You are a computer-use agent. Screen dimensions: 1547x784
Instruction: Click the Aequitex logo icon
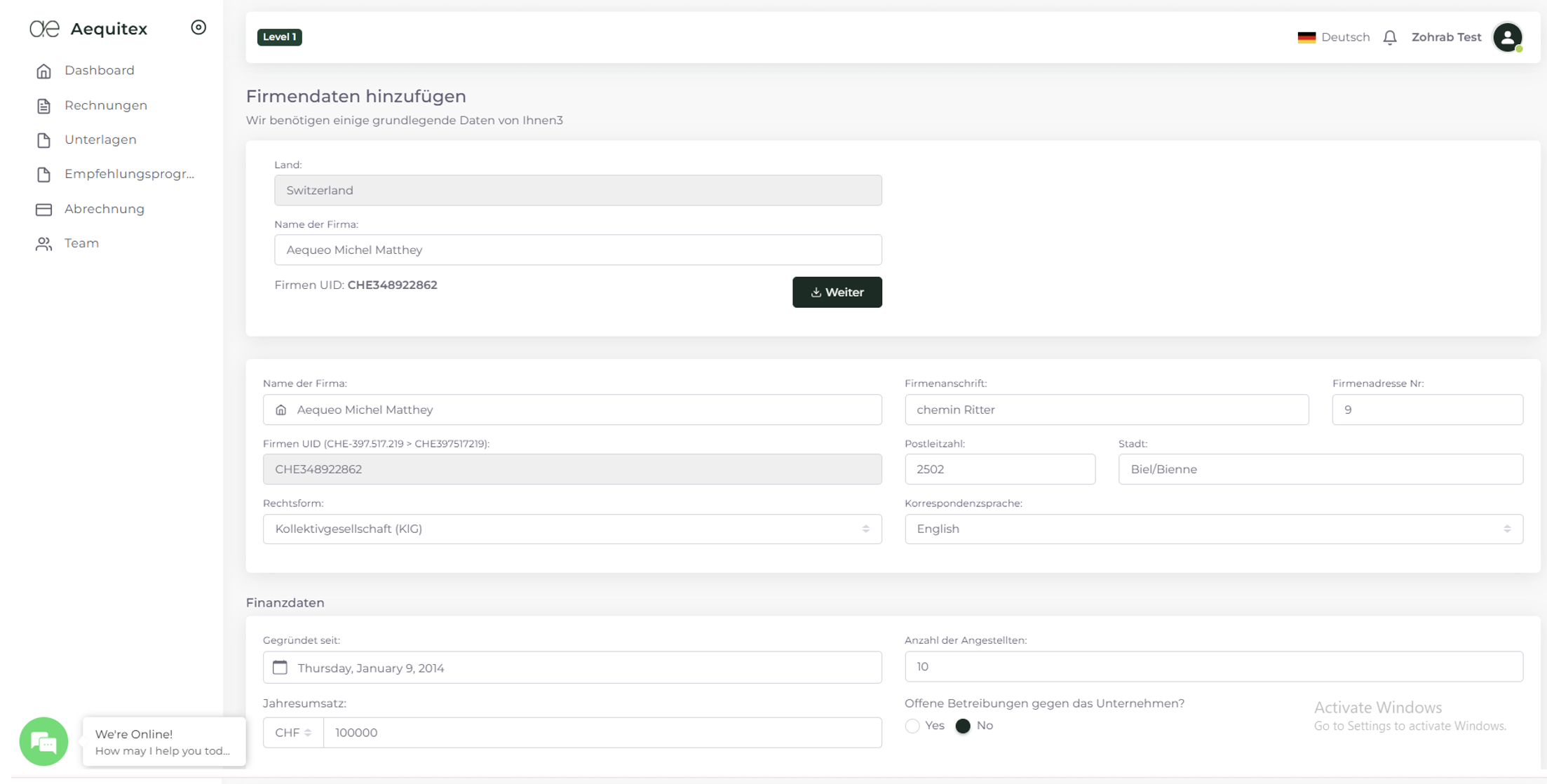pyautogui.click(x=44, y=29)
